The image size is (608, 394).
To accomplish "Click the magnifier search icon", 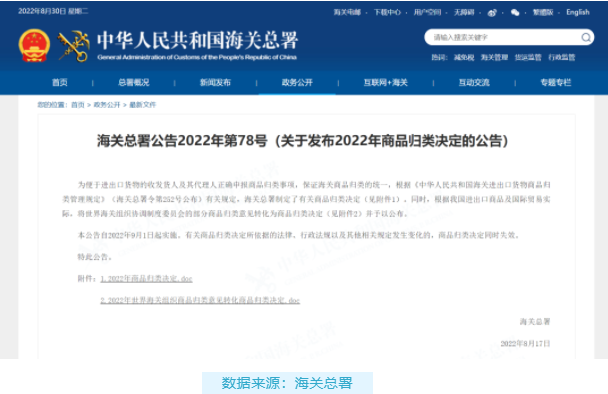I will pos(586,37).
